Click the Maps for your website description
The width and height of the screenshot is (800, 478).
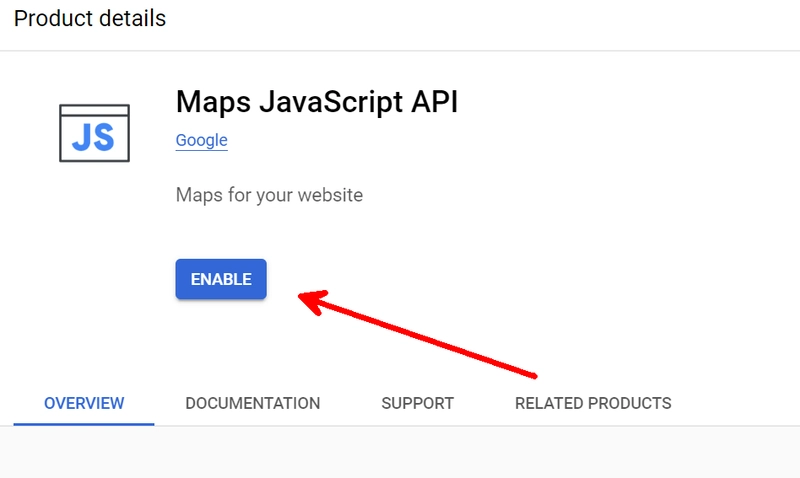coord(269,195)
